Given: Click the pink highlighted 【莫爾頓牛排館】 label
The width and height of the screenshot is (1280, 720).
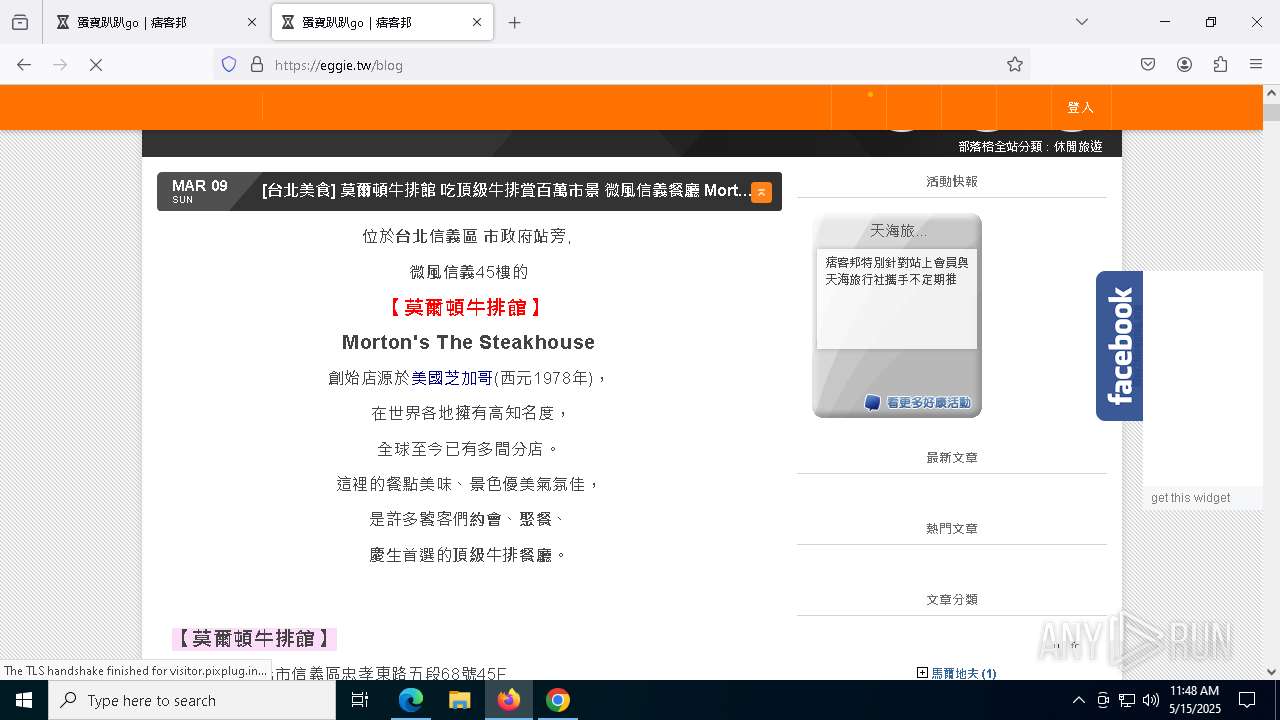Looking at the screenshot, I should (x=254, y=638).
